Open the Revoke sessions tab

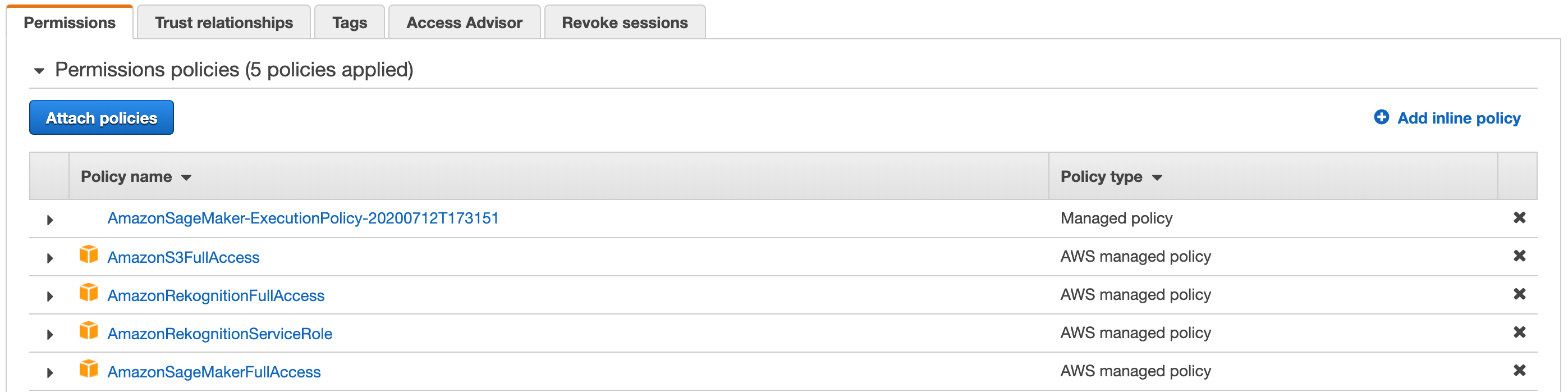(x=625, y=22)
